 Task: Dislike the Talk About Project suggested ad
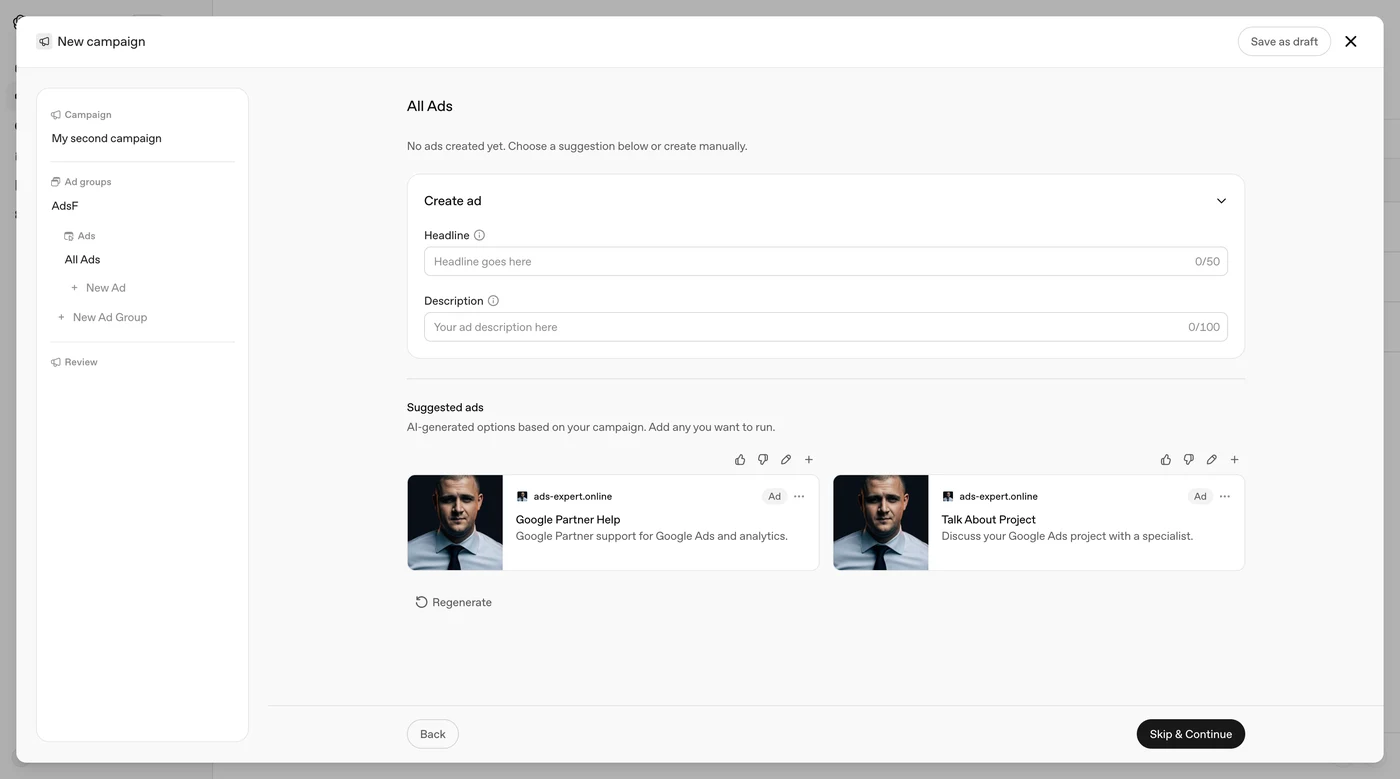pos(1189,460)
